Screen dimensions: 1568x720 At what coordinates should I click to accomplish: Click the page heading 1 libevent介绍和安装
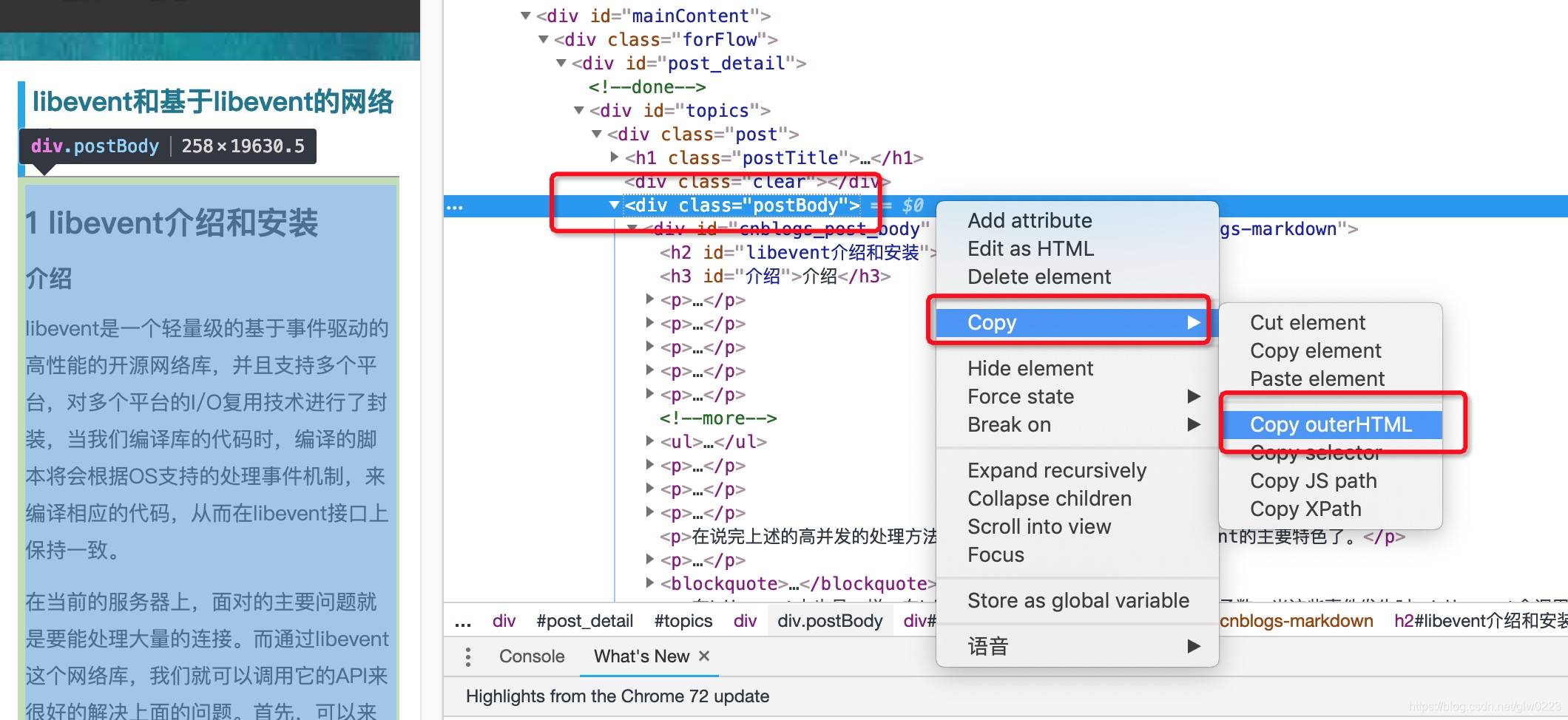coord(172,223)
